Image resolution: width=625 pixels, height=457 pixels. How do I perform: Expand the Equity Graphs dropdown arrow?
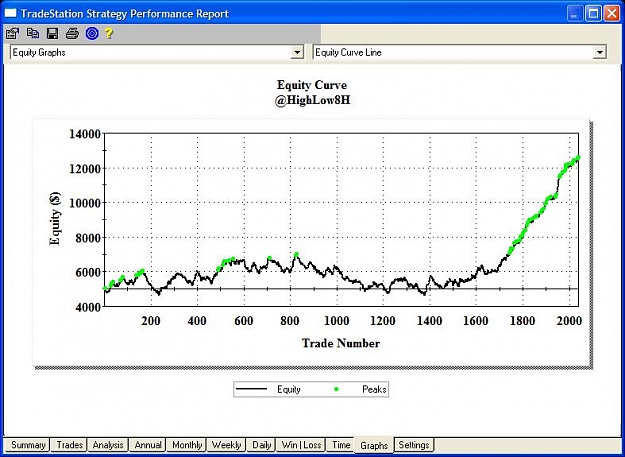pos(297,52)
